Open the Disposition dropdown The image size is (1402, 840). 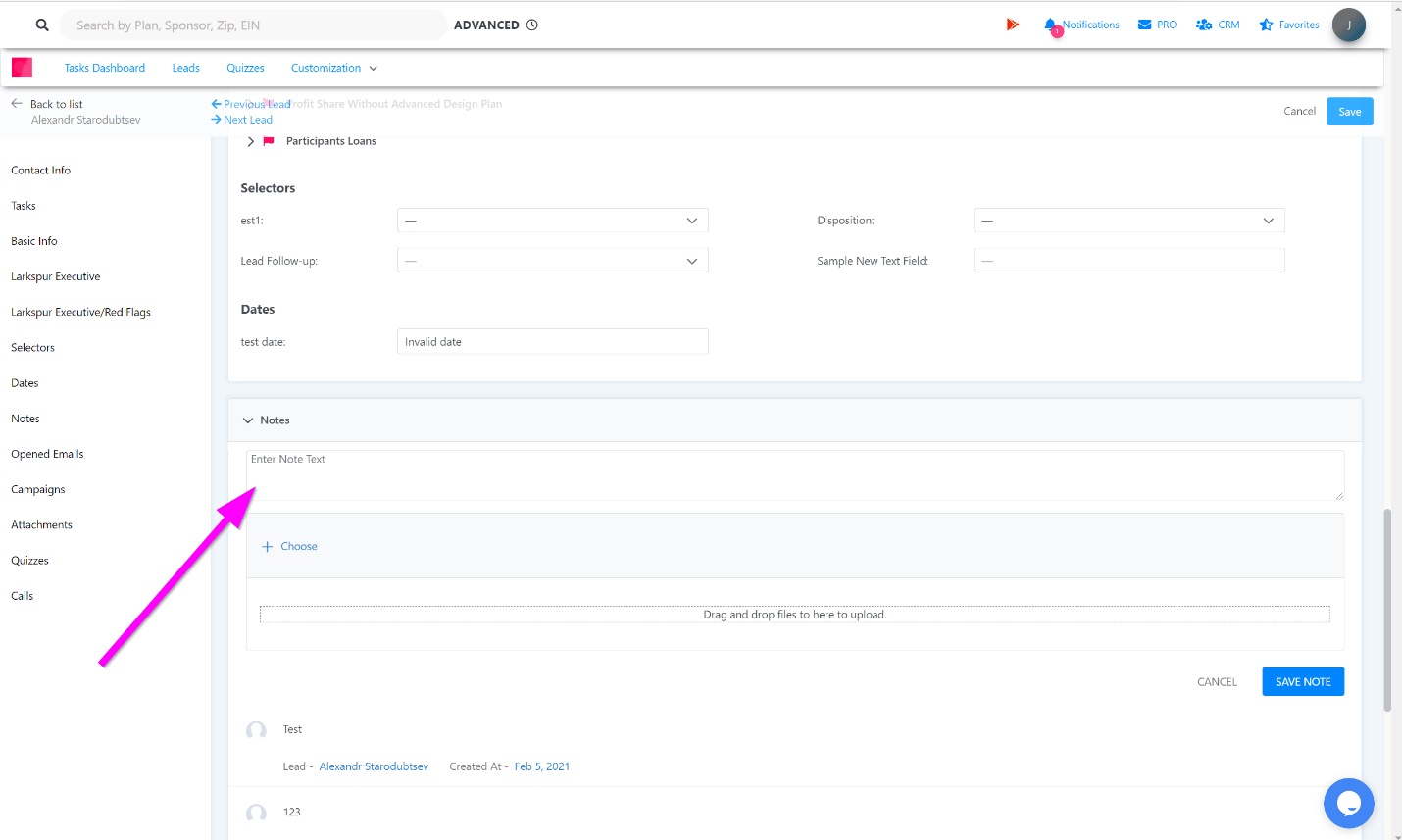[x=1128, y=221]
